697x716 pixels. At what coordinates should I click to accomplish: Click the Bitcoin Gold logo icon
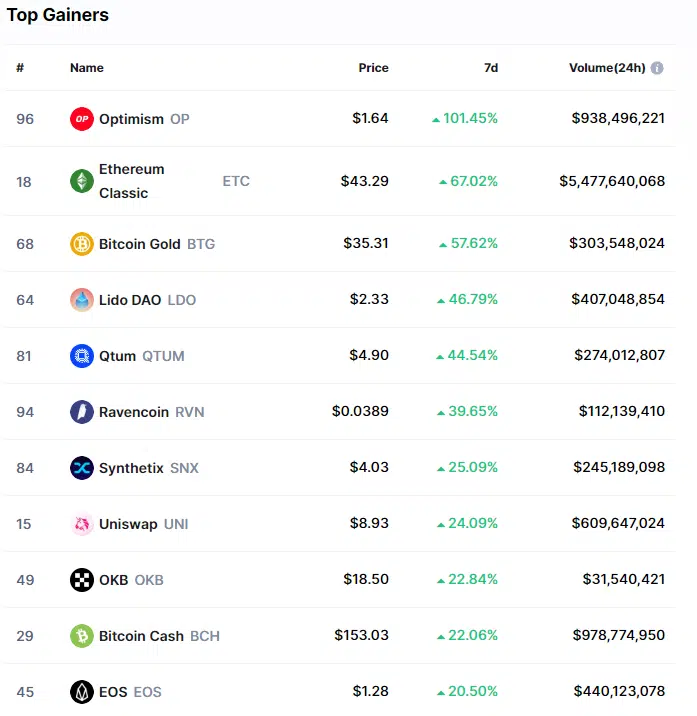pos(82,244)
